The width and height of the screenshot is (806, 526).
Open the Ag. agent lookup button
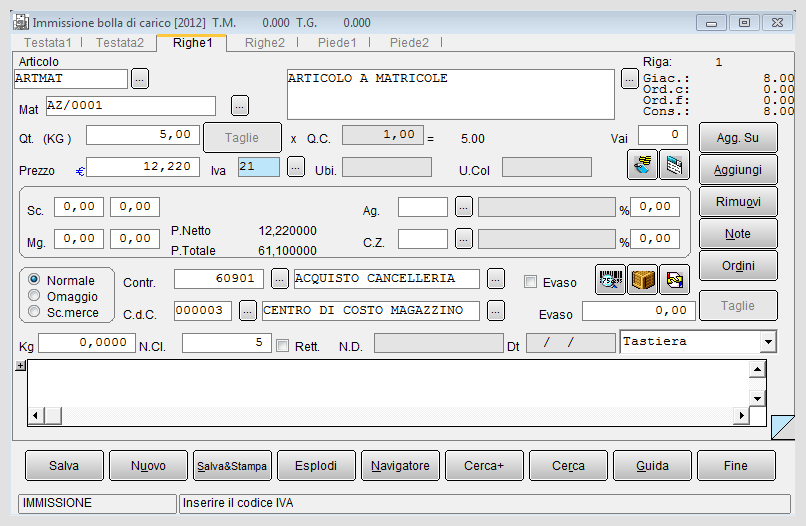pos(464,207)
